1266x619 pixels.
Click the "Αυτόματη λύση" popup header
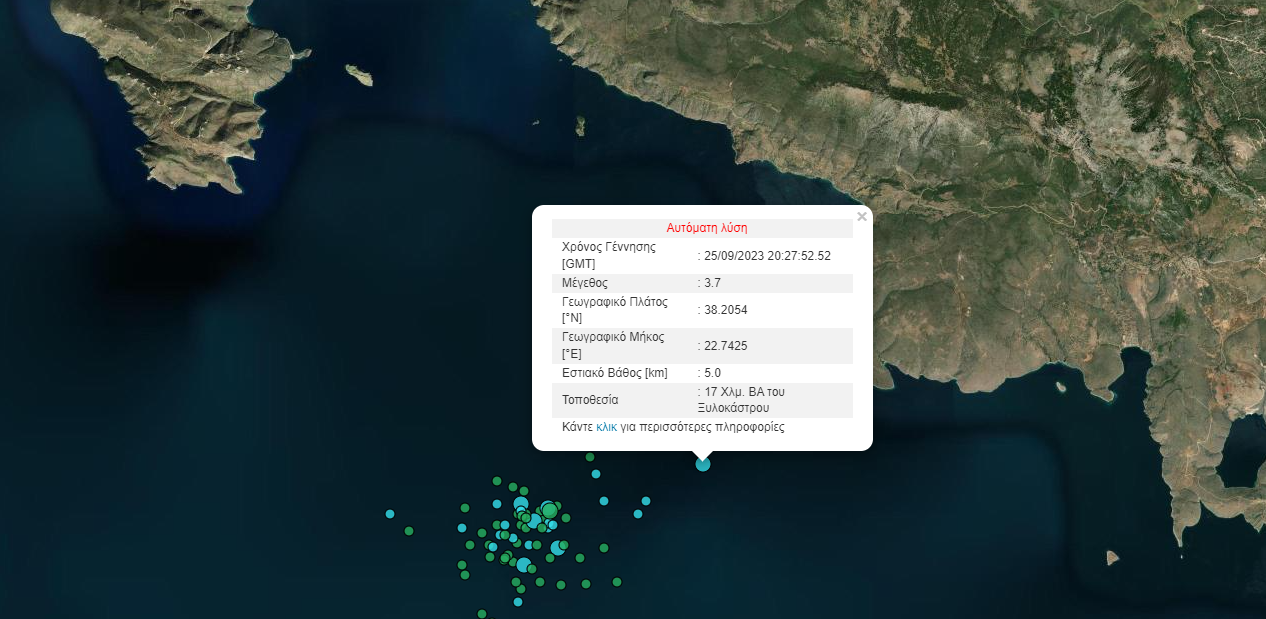click(706, 228)
